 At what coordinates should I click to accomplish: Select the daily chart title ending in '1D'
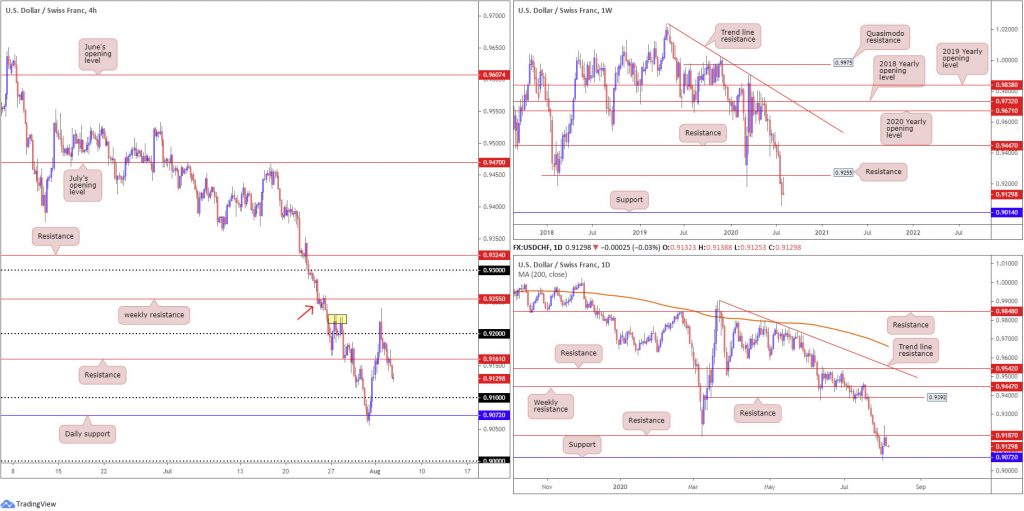pyautogui.click(x=566, y=264)
